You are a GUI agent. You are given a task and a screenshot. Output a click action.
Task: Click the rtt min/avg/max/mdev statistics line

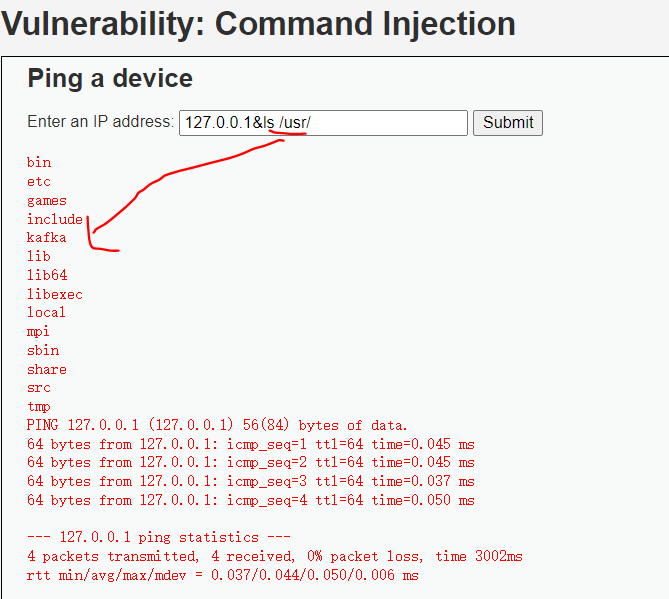point(223,575)
